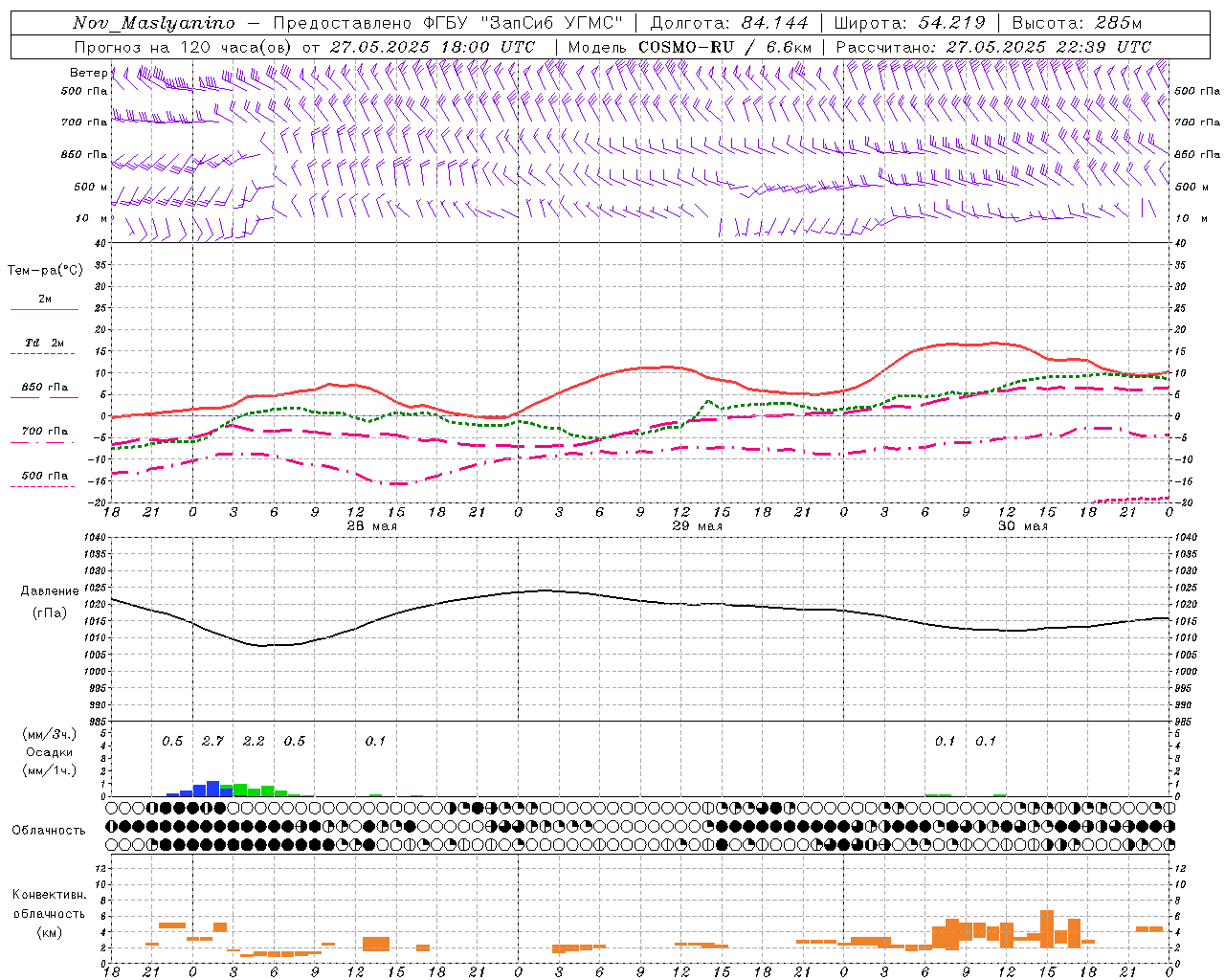Click the 2.2 precipitation value
Screen dimensions: 1225x980
254,741
